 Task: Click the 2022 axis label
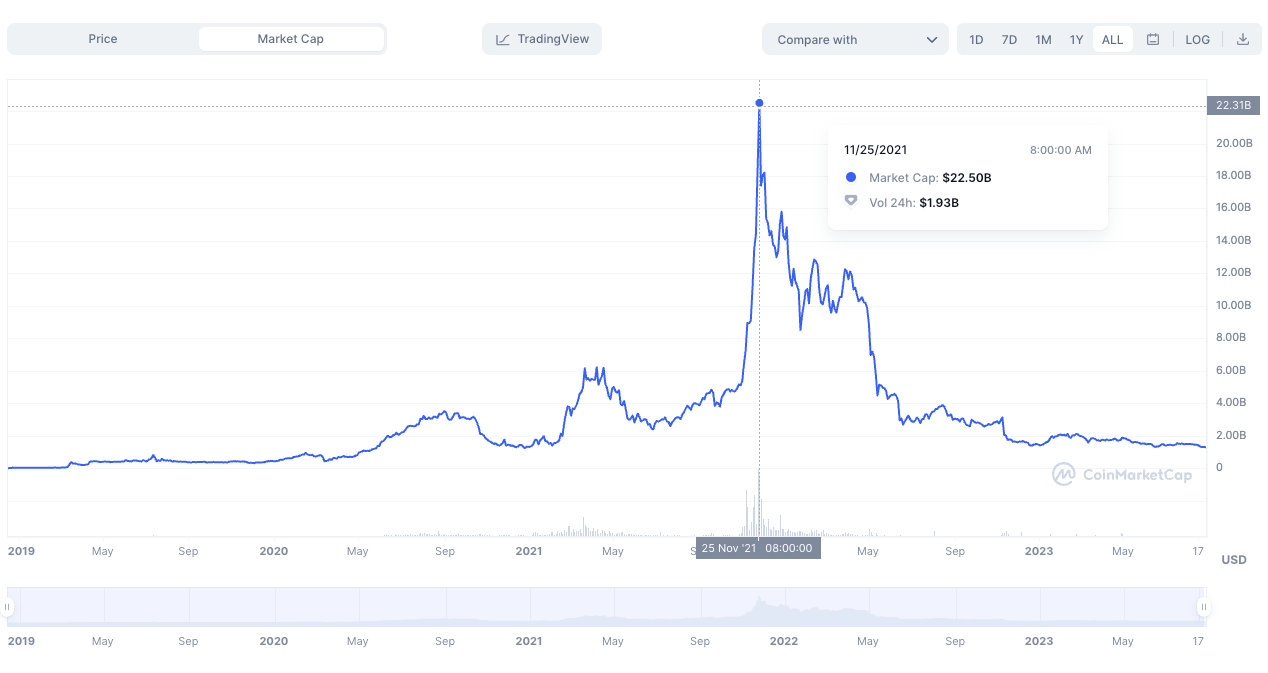784,641
